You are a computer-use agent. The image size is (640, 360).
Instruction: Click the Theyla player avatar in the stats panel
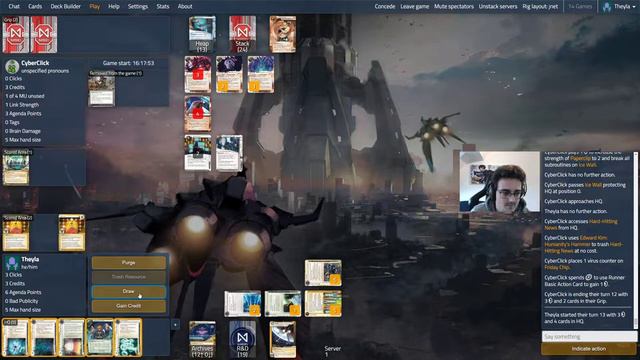(12, 263)
